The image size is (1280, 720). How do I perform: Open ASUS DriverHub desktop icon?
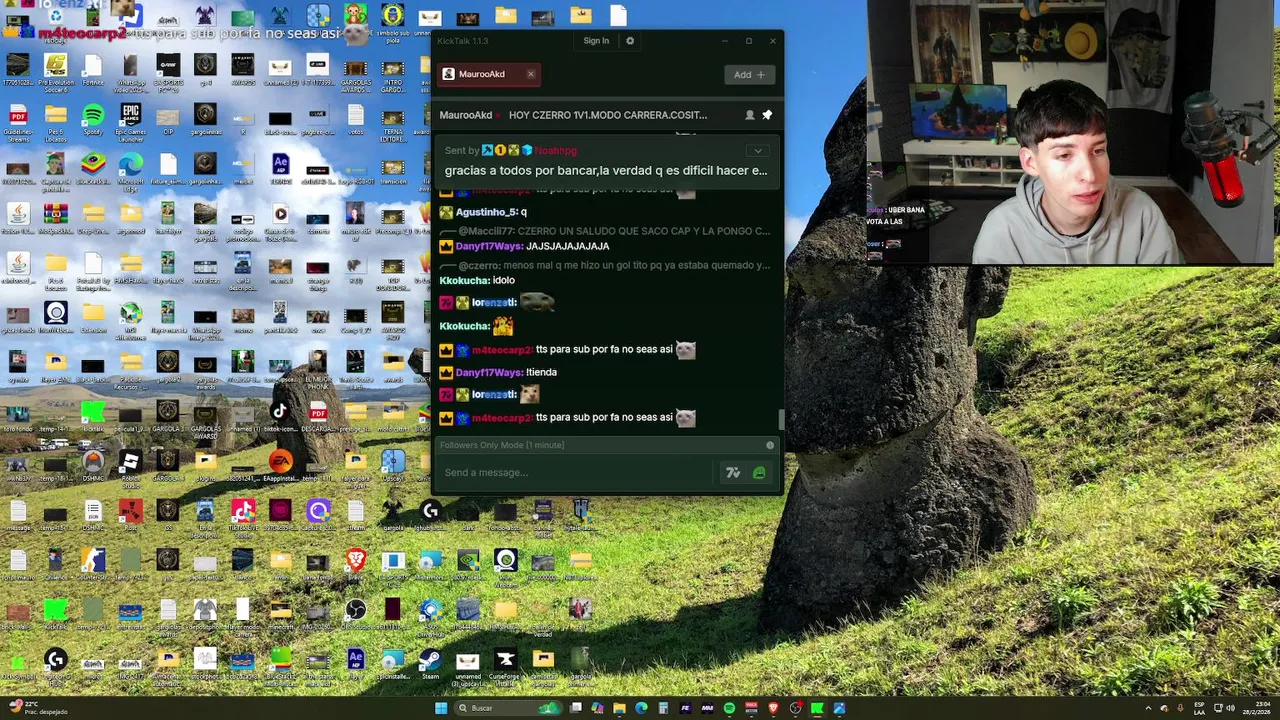click(430, 613)
